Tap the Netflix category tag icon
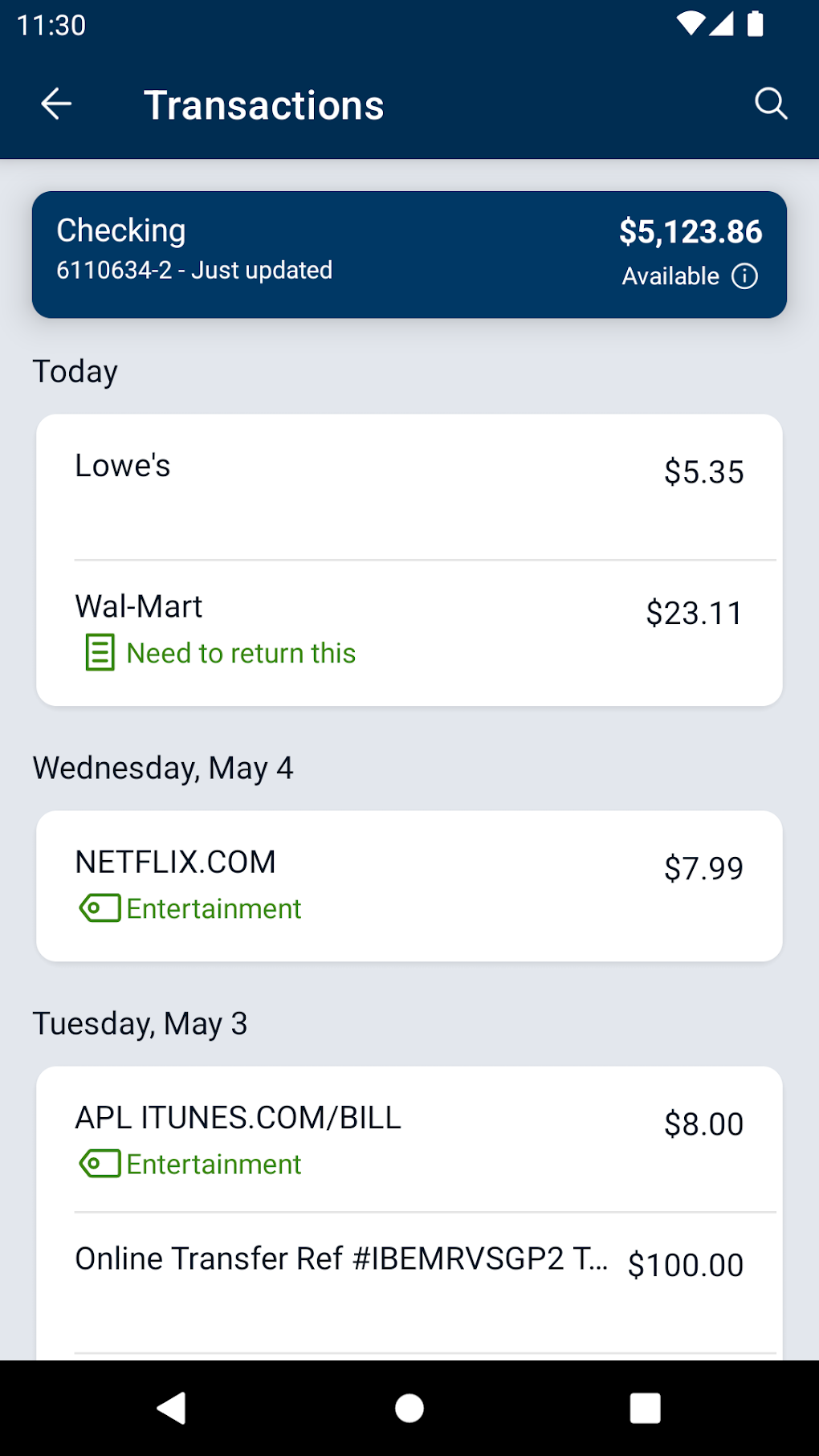Image resolution: width=819 pixels, height=1456 pixels. [100, 908]
